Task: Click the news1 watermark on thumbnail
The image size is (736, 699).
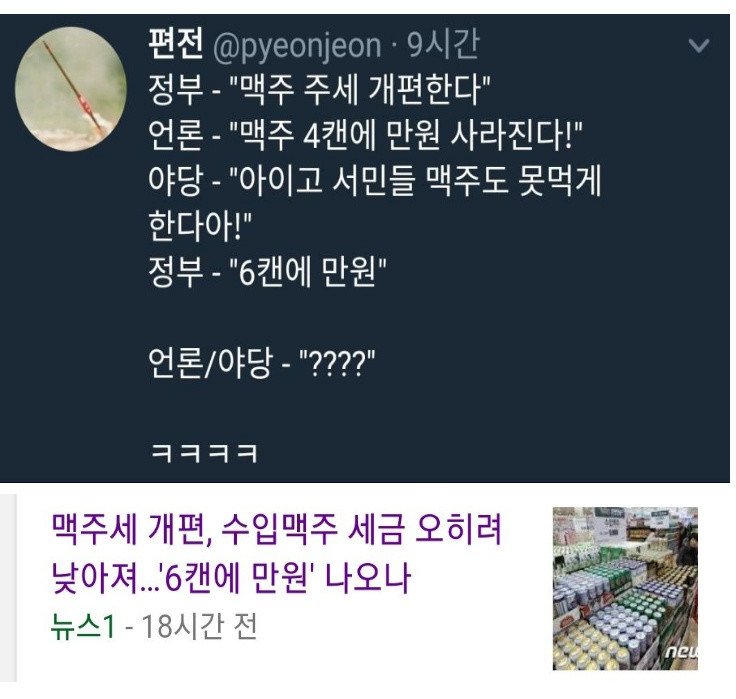Action: (x=682, y=651)
